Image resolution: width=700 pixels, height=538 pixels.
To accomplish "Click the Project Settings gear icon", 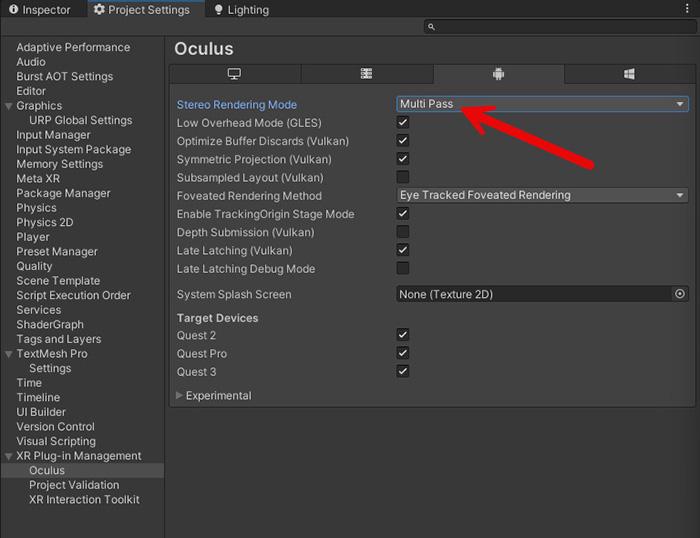I will click(99, 10).
